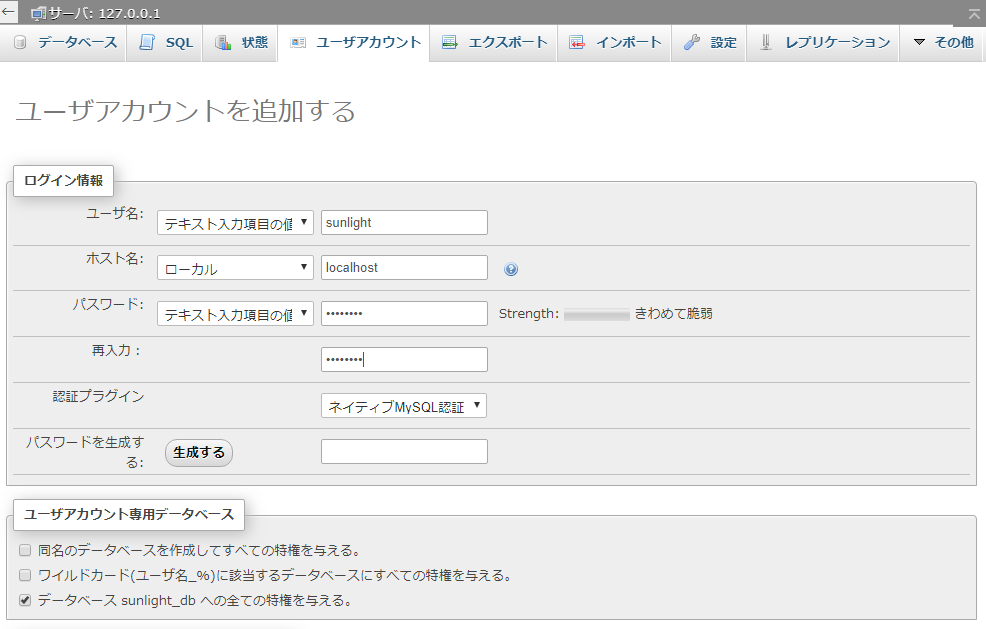986x629 pixels.
Task: Open the その他 menu
Action: (943, 43)
